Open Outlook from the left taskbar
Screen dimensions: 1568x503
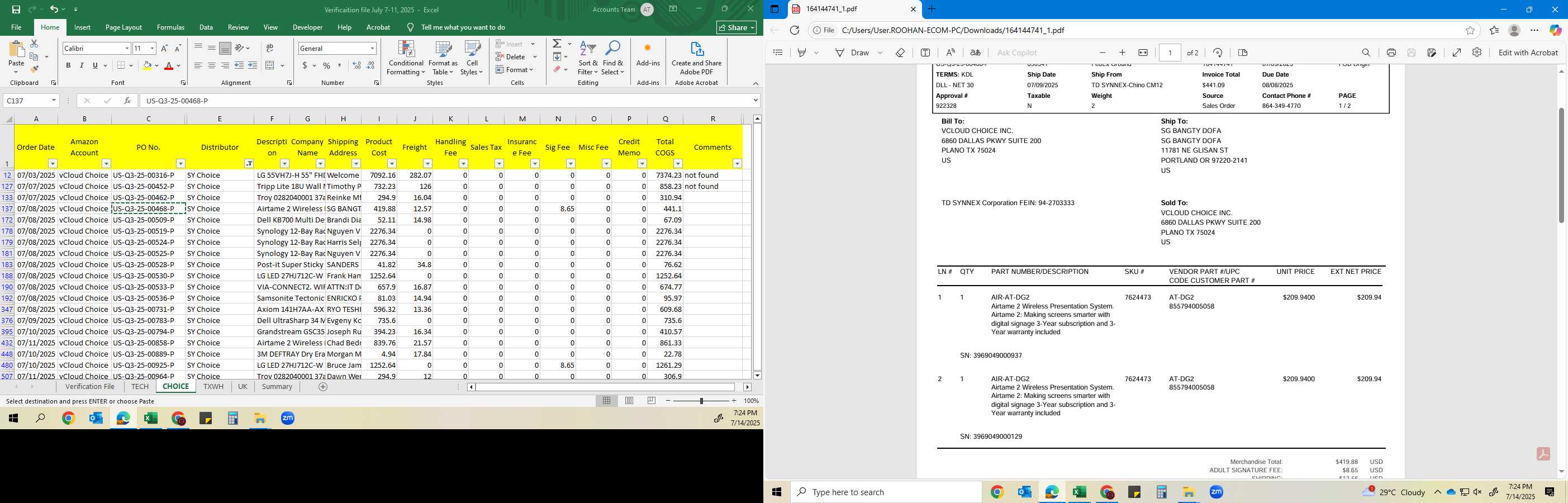96,419
